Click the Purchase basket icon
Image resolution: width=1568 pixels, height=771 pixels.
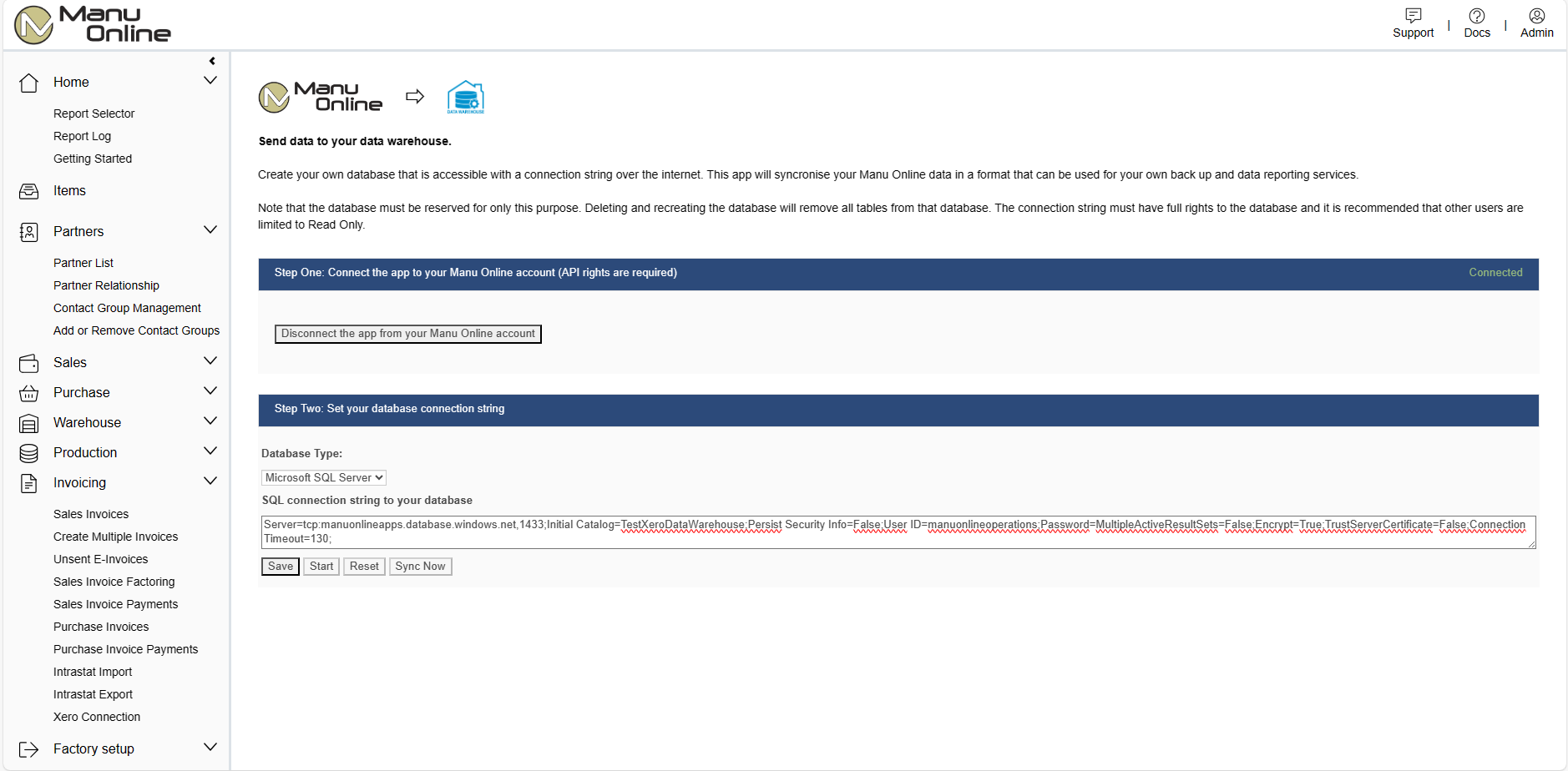(x=28, y=393)
